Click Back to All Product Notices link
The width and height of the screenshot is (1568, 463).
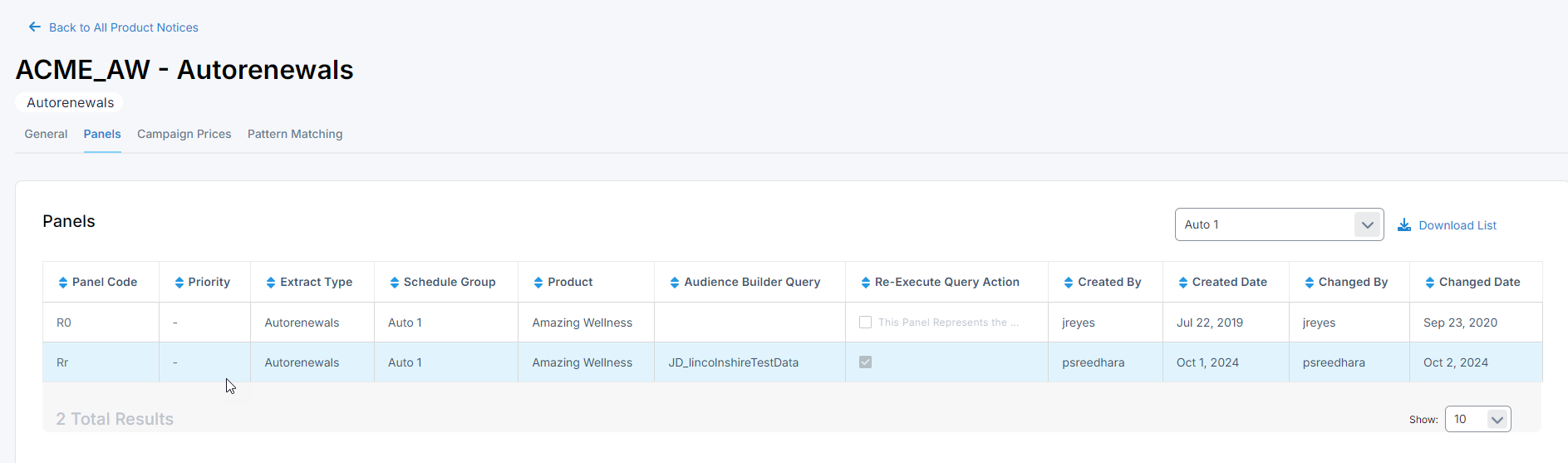tap(123, 27)
